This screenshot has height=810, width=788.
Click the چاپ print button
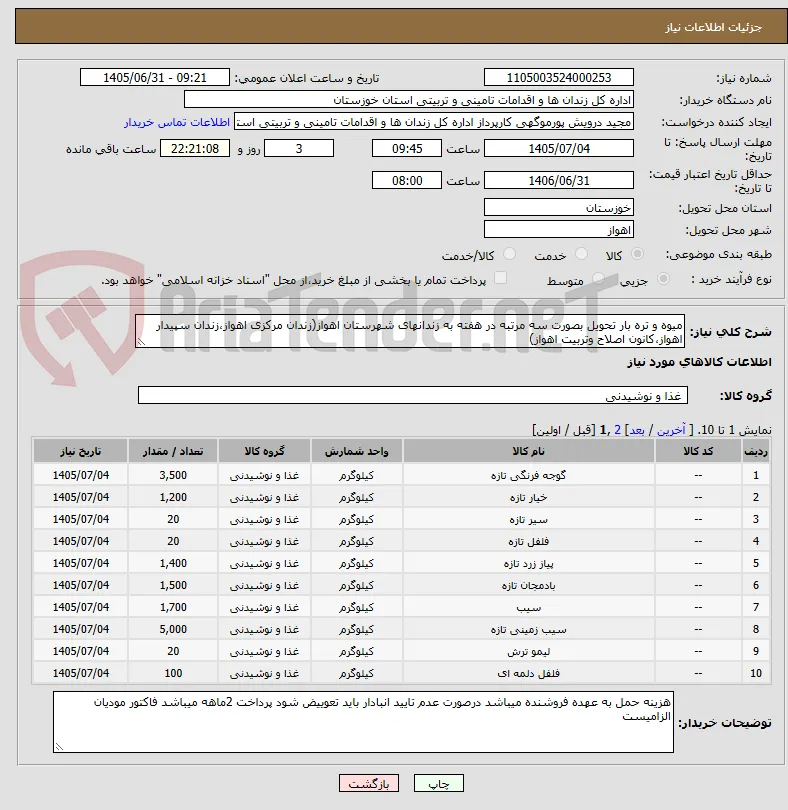[x=438, y=783]
